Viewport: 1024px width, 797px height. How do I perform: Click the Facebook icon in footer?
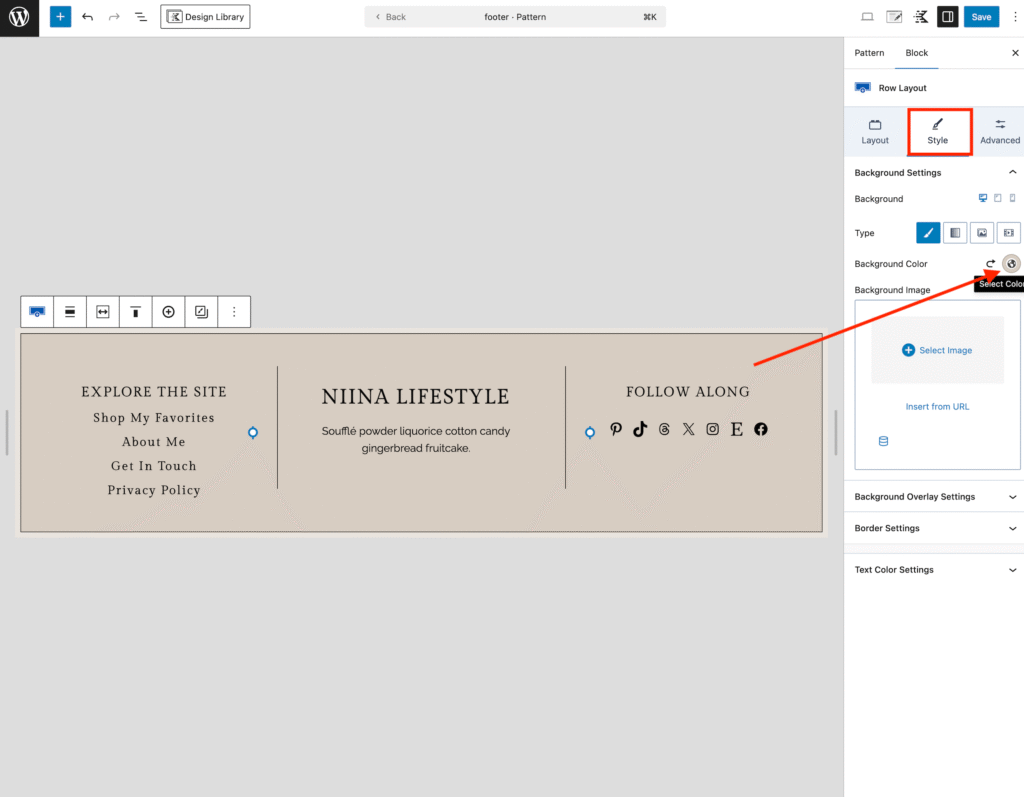[x=761, y=429]
